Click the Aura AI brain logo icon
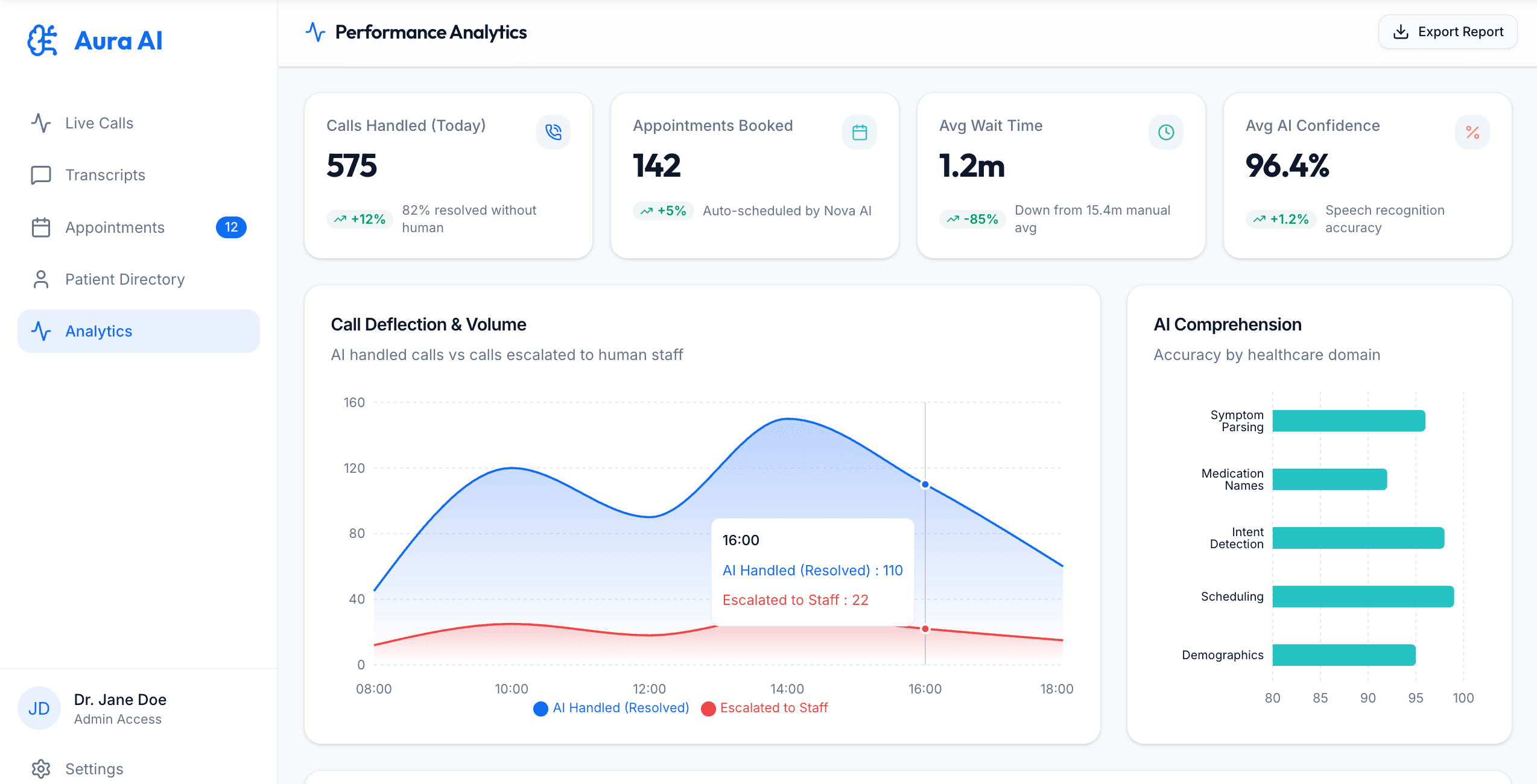The width and height of the screenshot is (1537, 784). tap(42, 40)
